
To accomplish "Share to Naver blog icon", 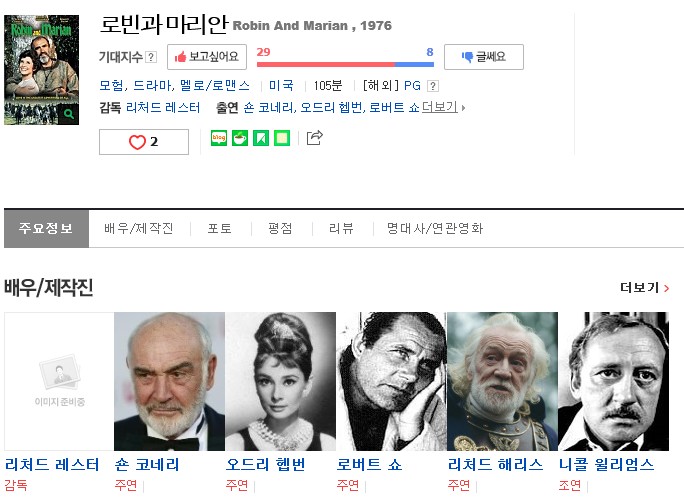I will pyautogui.click(x=219, y=138).
